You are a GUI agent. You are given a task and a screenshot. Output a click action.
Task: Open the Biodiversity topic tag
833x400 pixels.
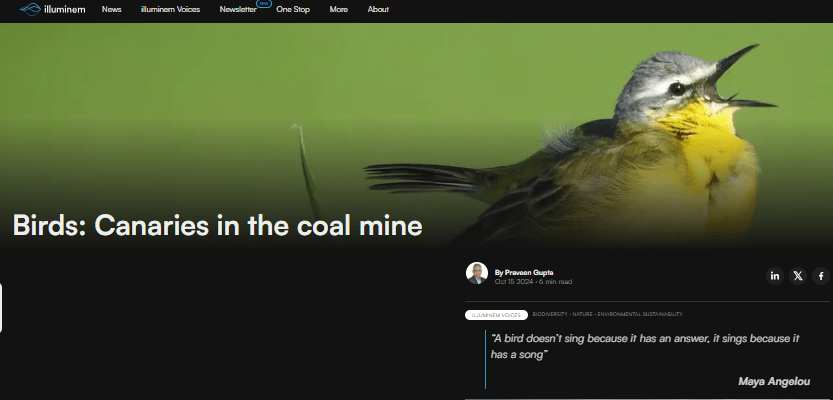click(550, 314)
